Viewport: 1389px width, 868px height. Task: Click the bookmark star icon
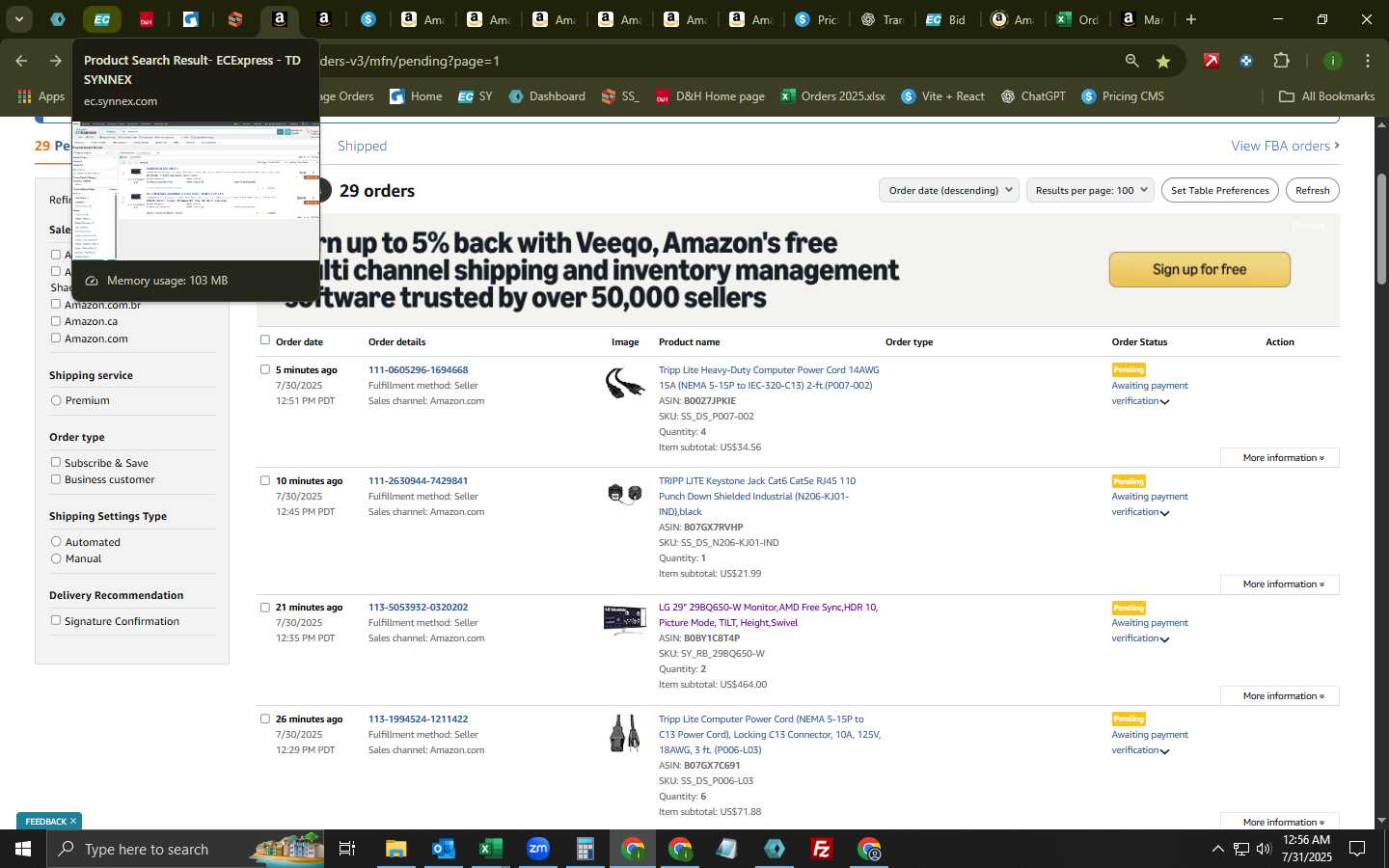1163,61
